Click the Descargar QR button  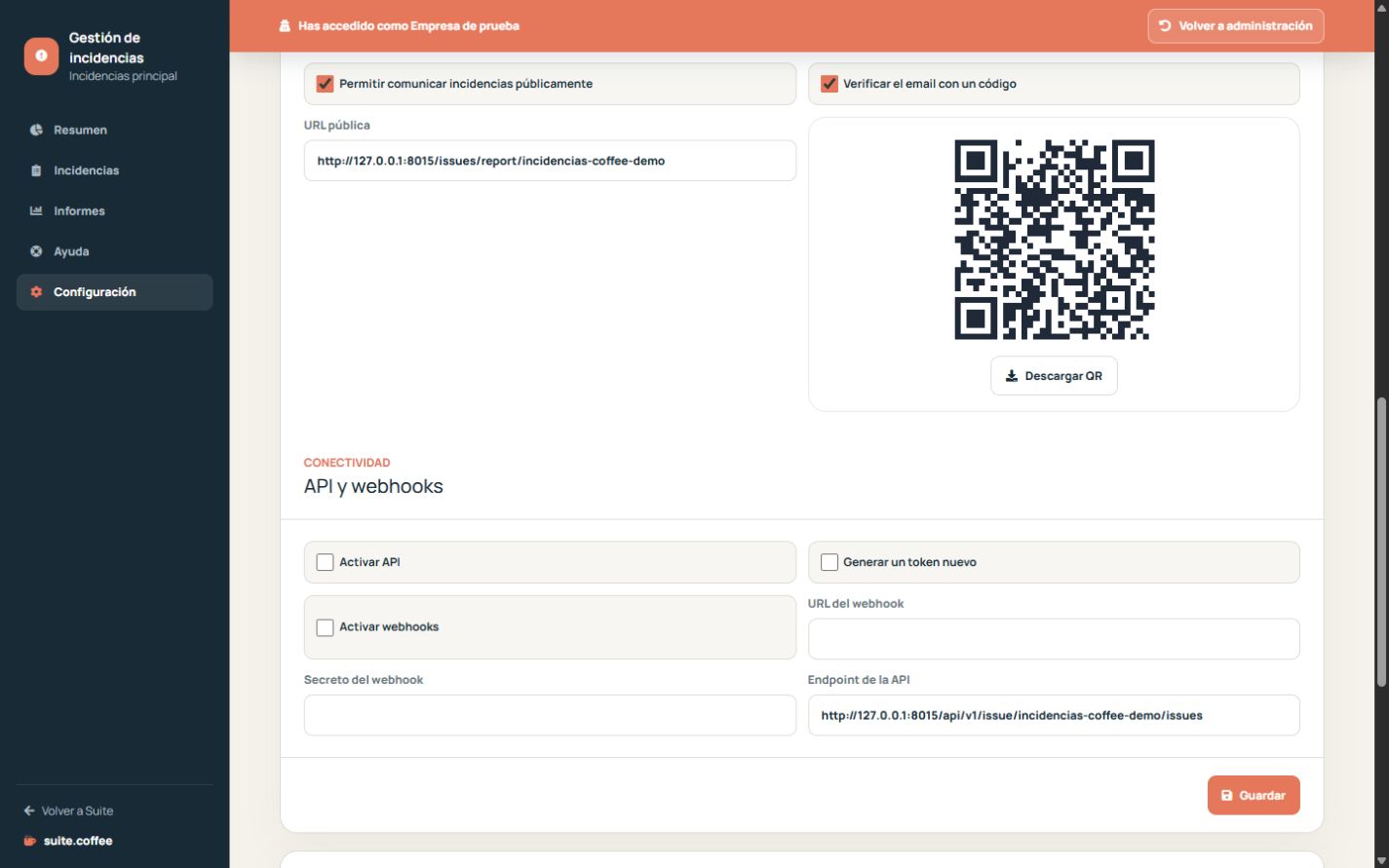tap(1054, 376)
